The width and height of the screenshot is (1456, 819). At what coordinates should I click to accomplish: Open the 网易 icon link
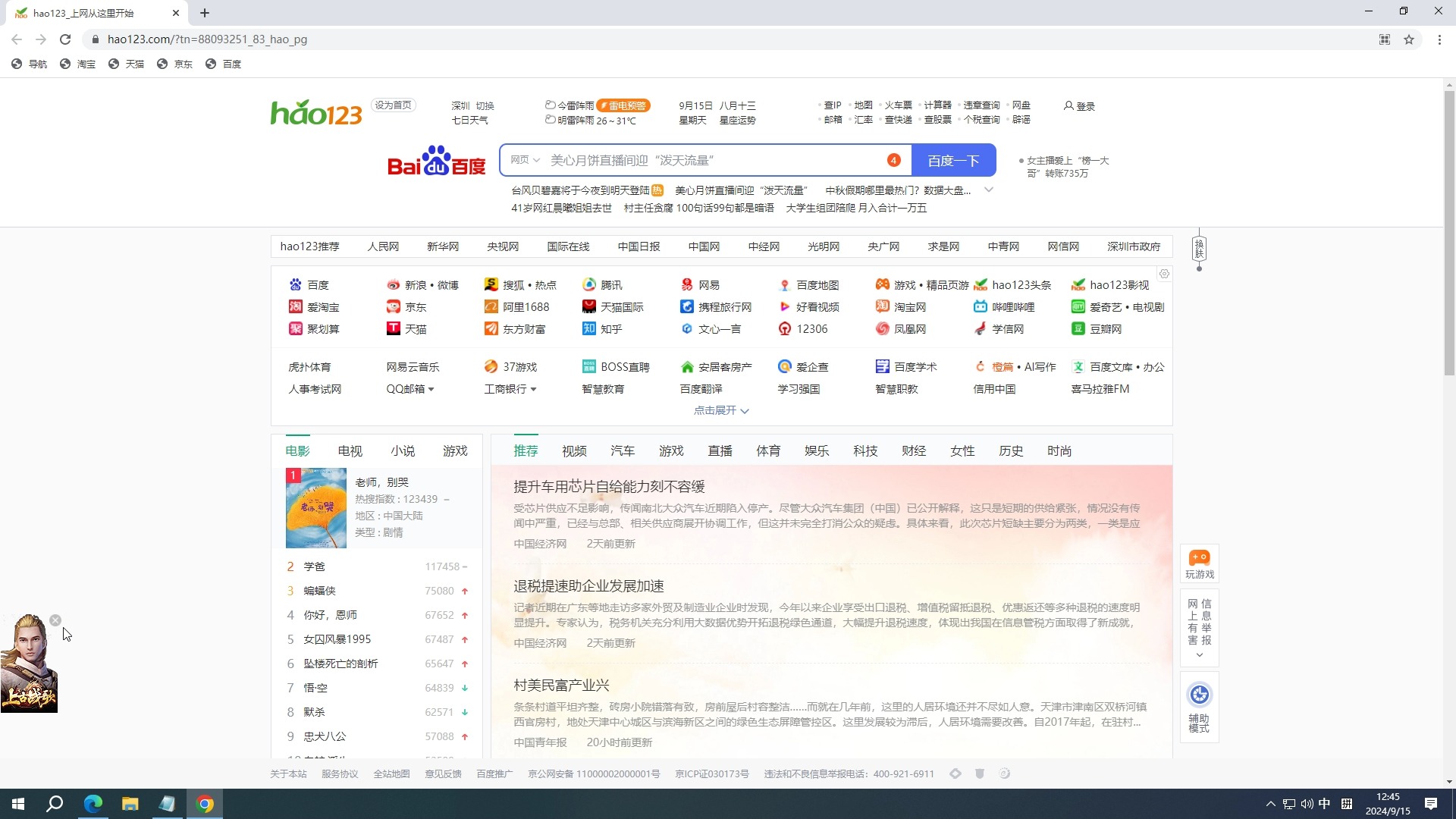click(686, 284)
